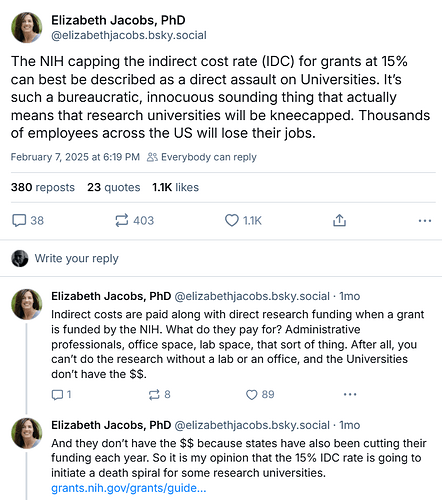This screenshot has width=442, height=500.
Task: Repost the main post with 403 reposts
Action: pos(121,221)
